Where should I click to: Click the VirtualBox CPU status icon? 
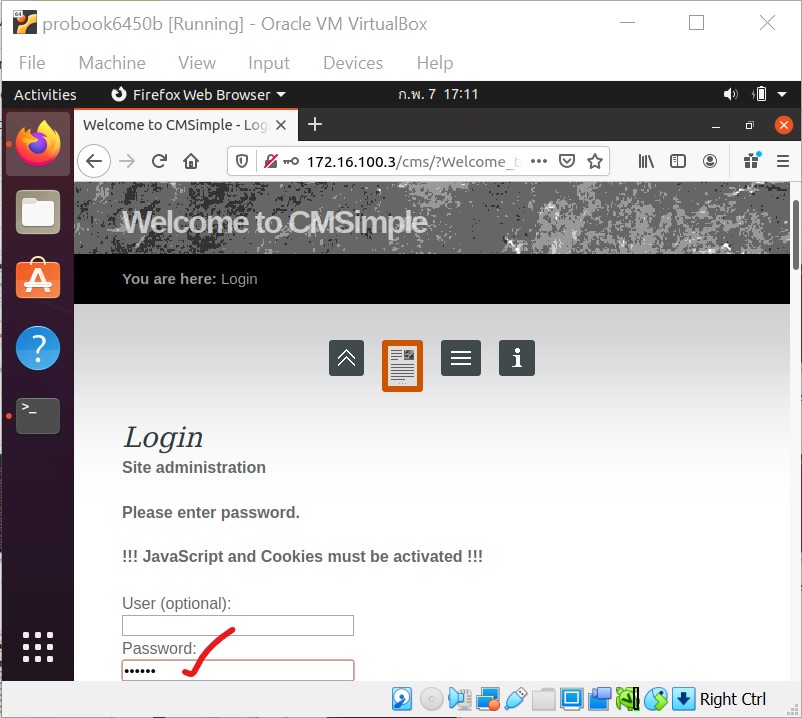pos(628,699)
